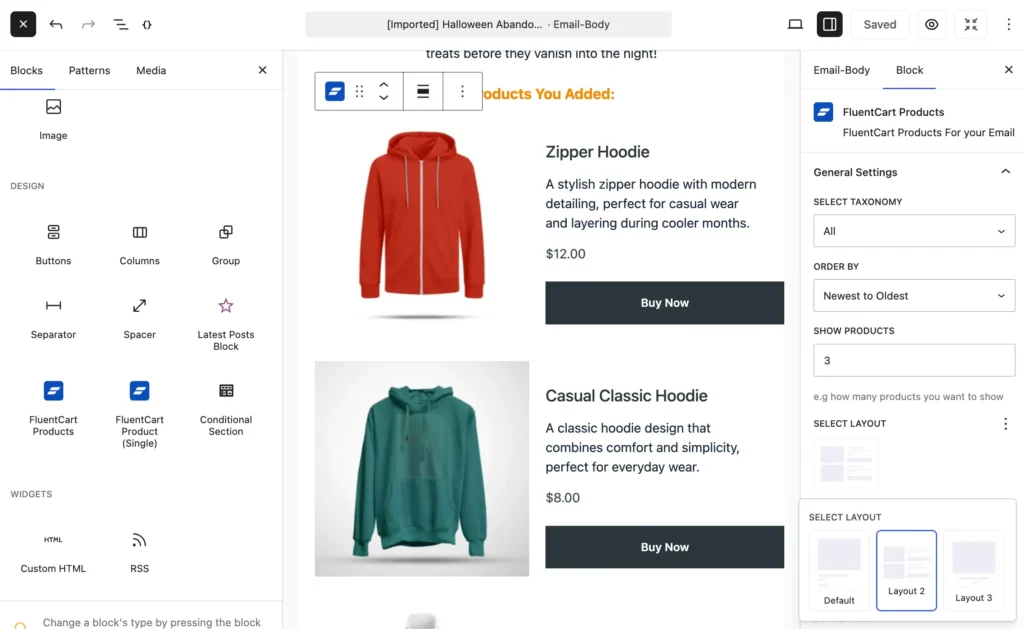Open the document overview list icon
The width and height of the screenshot is (1024, 629).
coord(121,24)
